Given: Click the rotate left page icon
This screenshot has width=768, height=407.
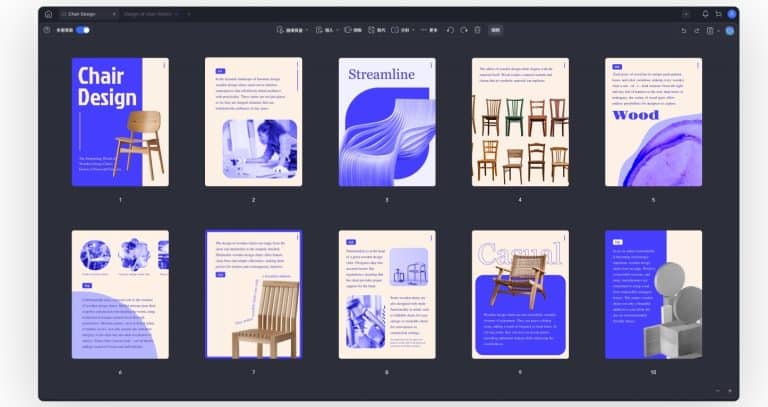Looking at the screenshot, I should (450, 31).
